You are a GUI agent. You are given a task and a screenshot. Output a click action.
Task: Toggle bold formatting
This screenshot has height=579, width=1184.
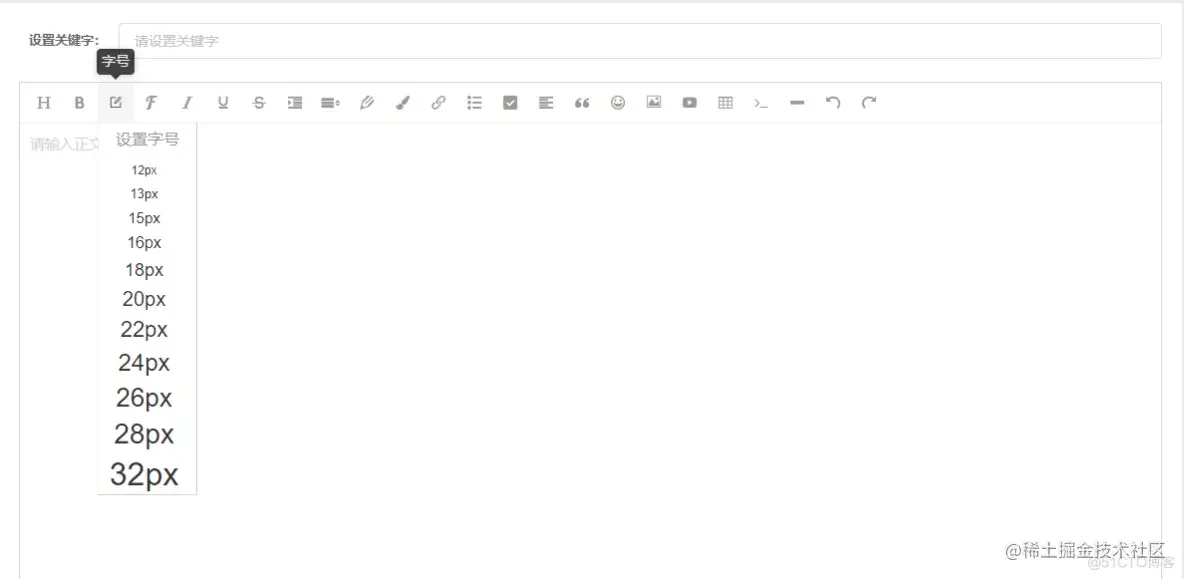tap(79, 103)
